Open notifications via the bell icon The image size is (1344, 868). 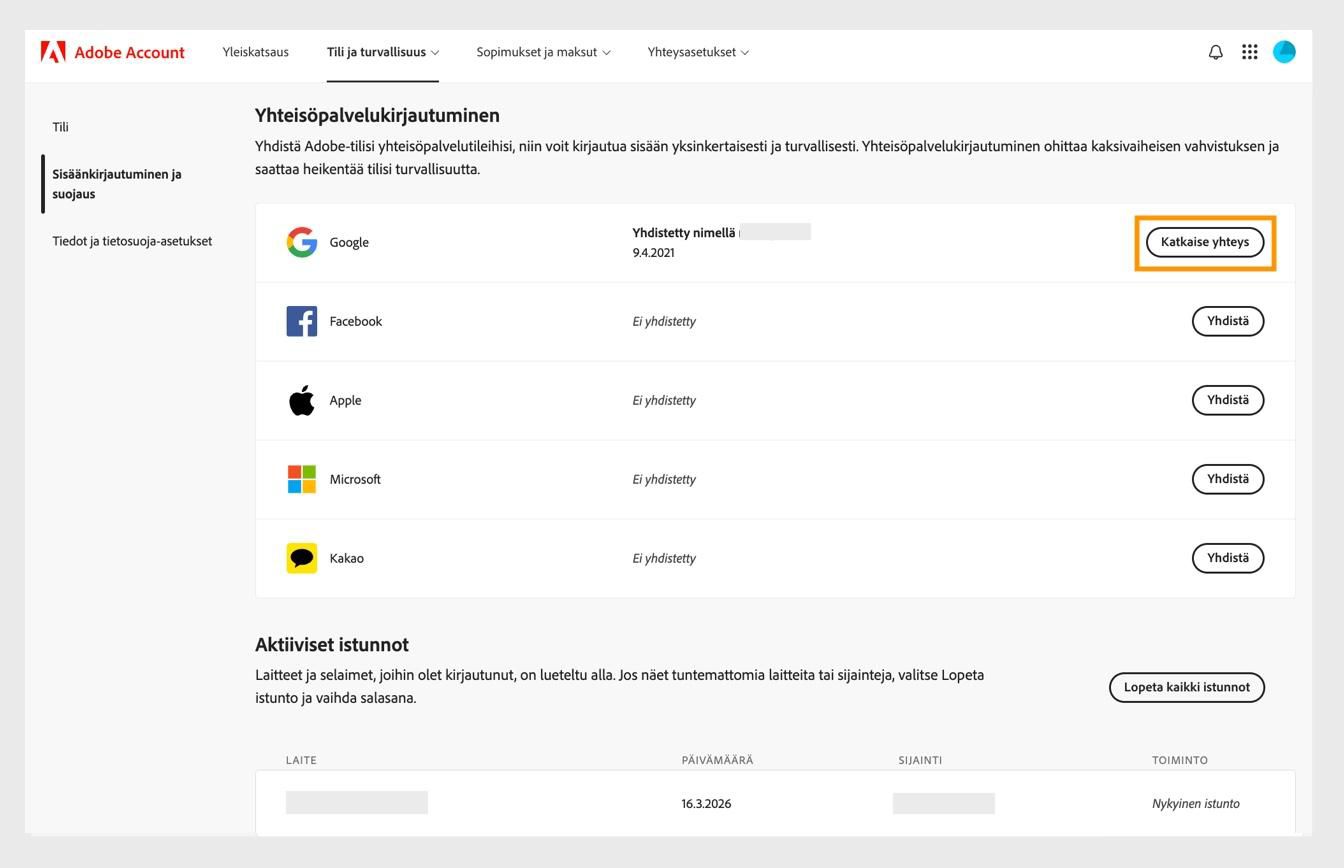tap(1214, 51)
